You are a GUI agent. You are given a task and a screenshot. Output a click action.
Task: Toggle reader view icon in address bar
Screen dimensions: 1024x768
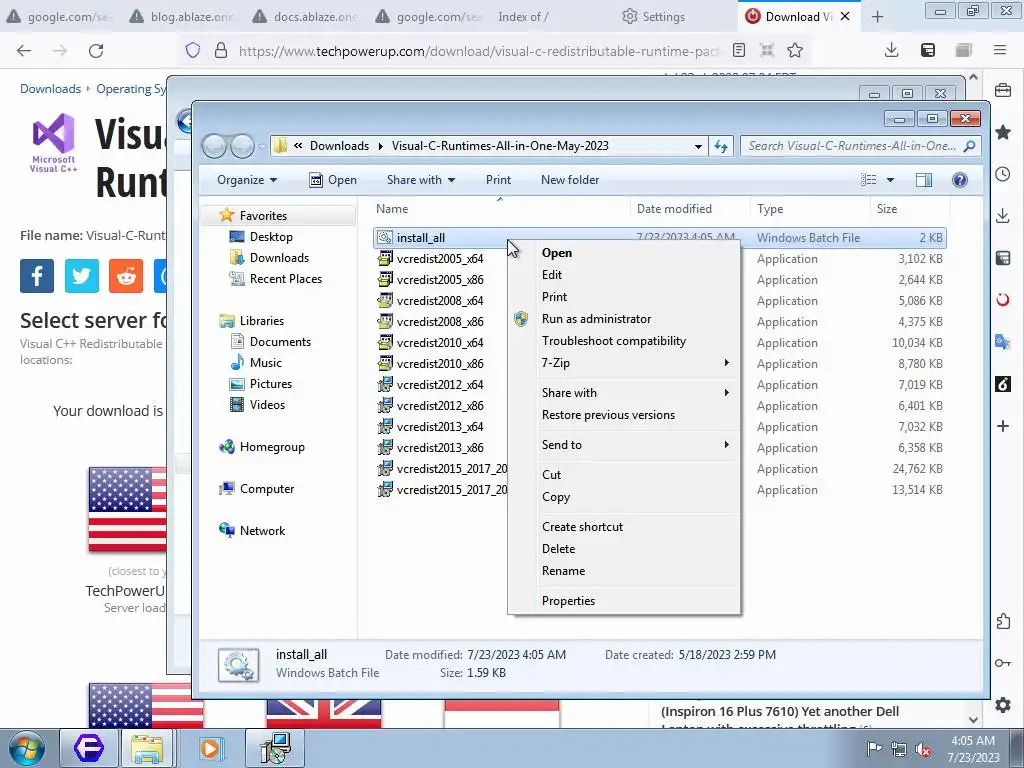739,50
